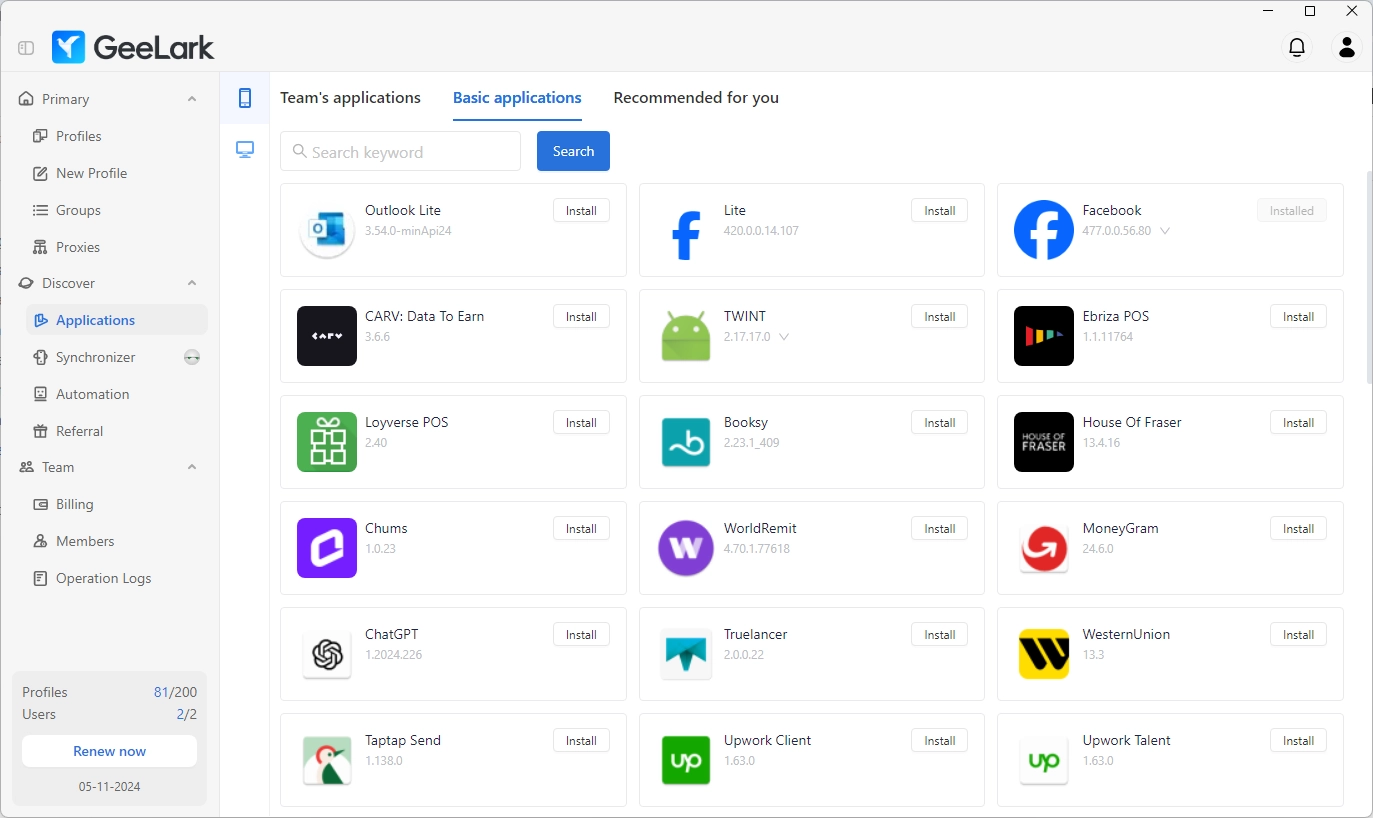The height and width of the screenshot is (818, 1373).
Task: Open the Recommended for you tab
Action: (x=695, y=97)
